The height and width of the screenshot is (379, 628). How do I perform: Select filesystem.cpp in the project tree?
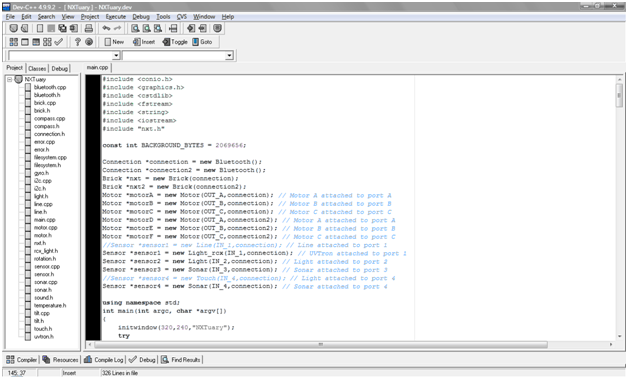50,157
